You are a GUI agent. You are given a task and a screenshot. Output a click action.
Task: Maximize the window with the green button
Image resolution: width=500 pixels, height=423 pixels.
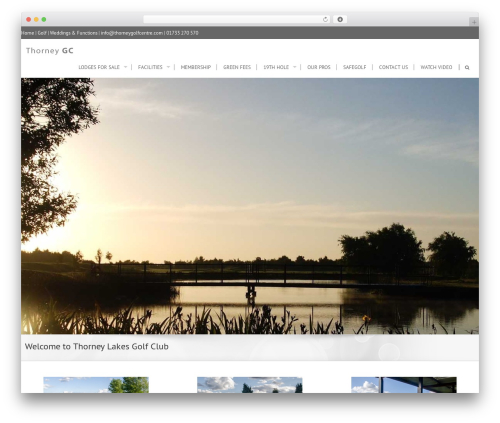44,19
